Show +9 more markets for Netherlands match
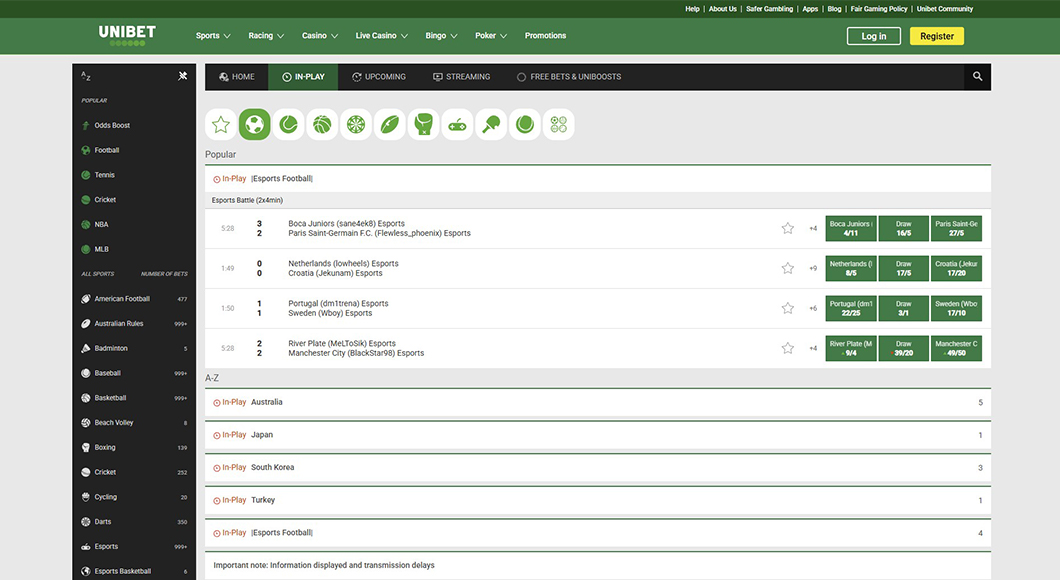This screenshot has height=580, width=1060. (x=813, y=268)
